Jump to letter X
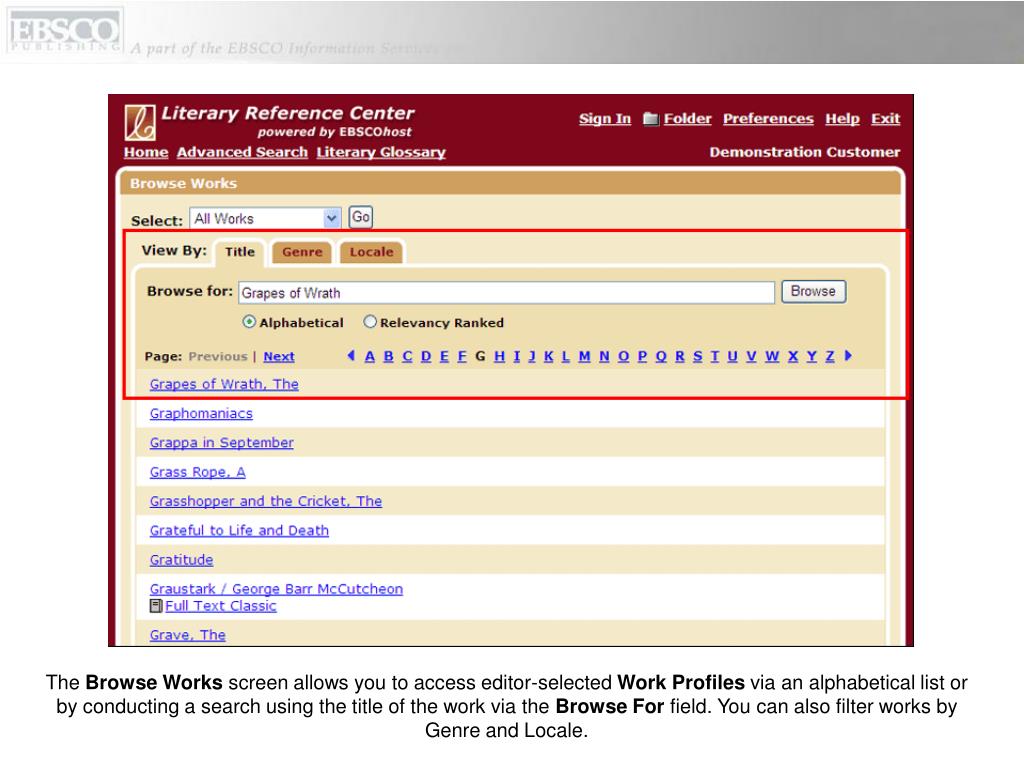 point(793,357)
